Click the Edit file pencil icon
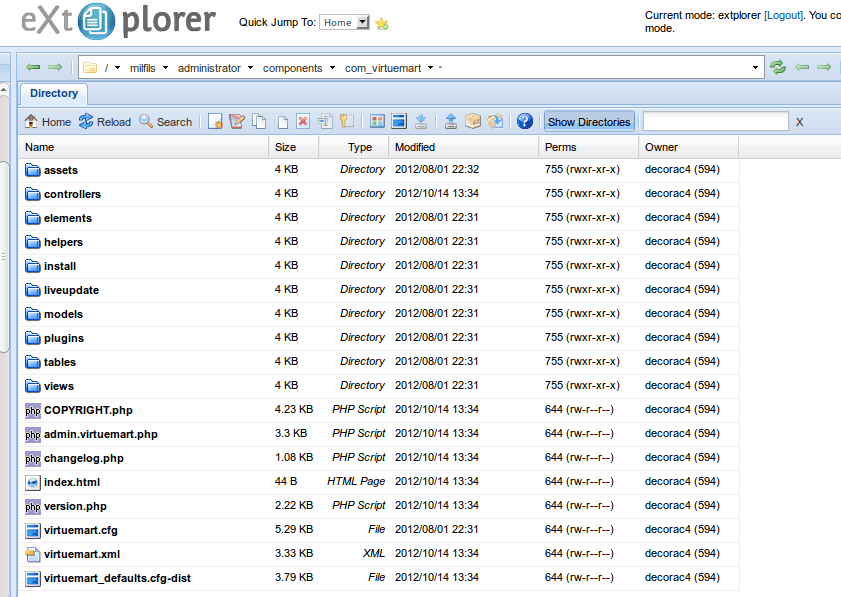841x597 pixels. pos(237,122)
